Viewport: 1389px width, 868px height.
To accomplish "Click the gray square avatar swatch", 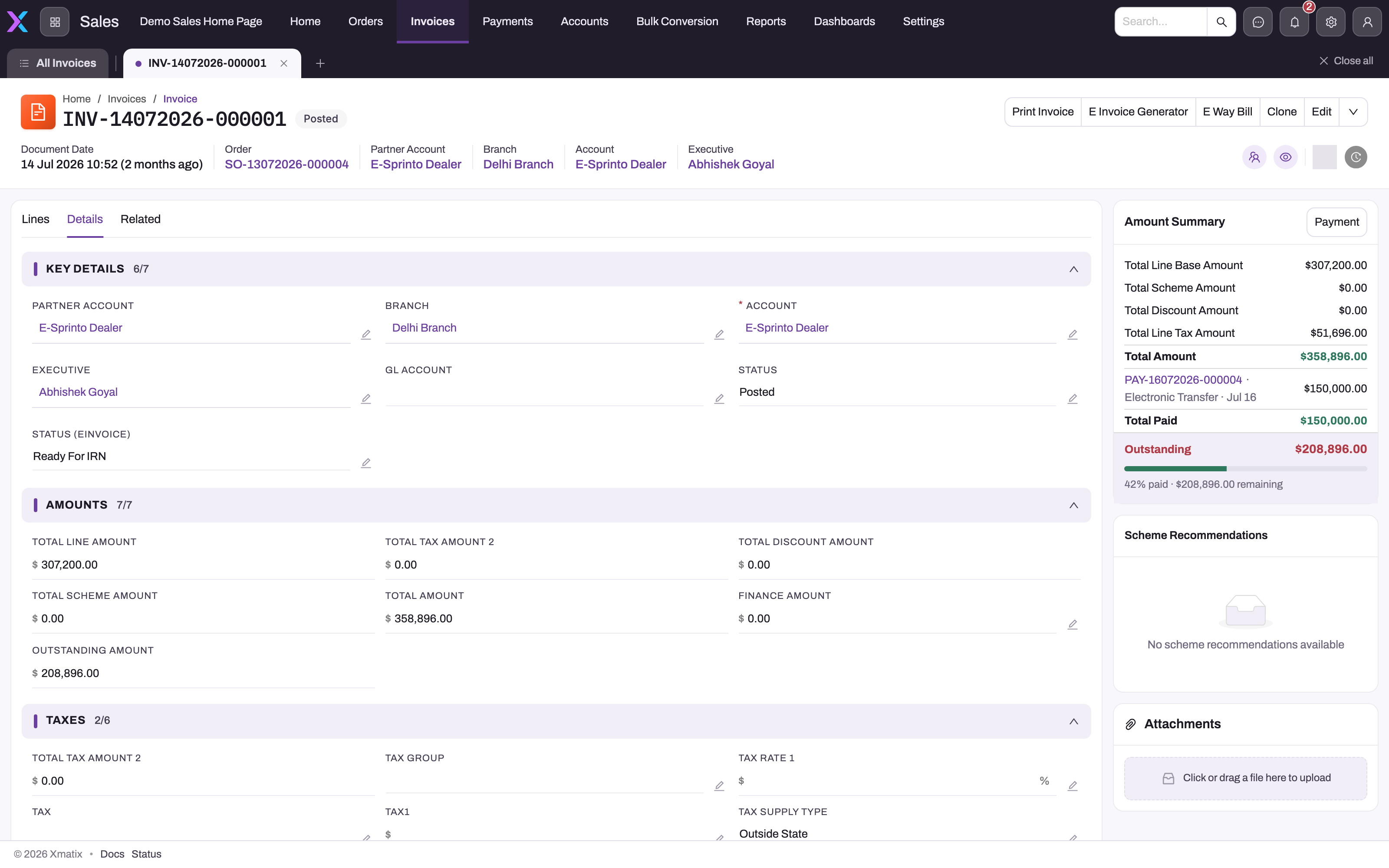I will coord(1324,157).
